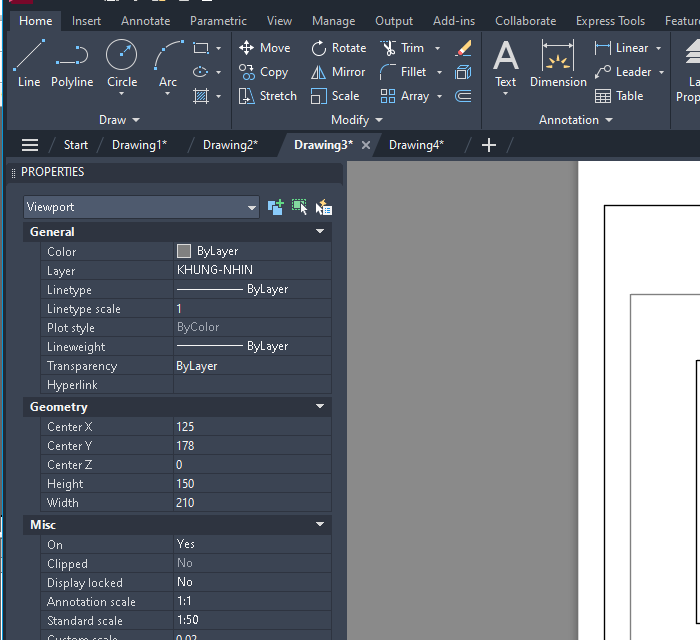700x640 pixels.
Task: Switch to the Drawing1 file tab
Action: [139, 145]
